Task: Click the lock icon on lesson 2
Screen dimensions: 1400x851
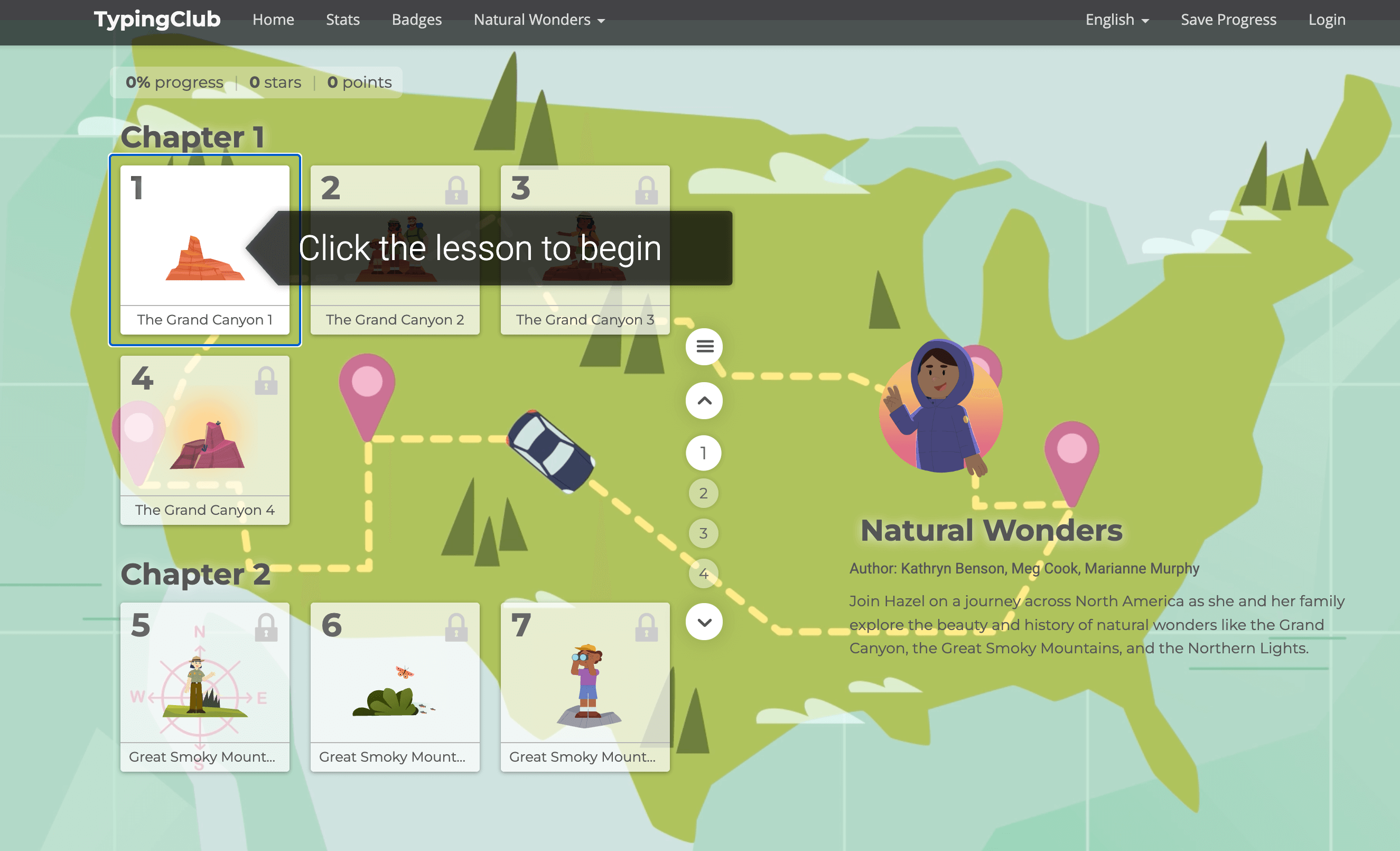Action: [456, 190]
